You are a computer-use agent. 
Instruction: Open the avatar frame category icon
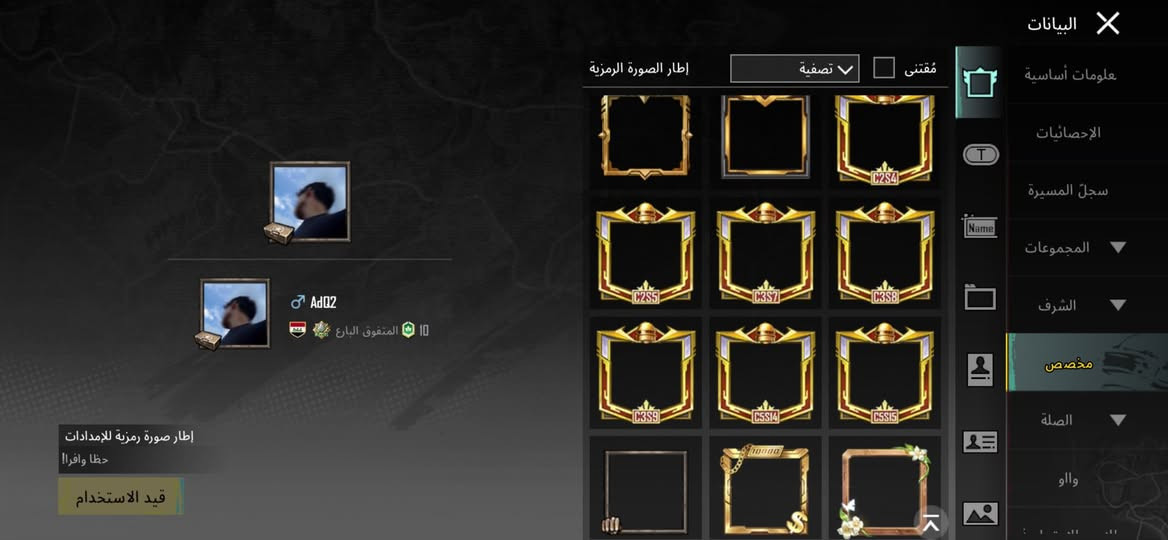point(980,82)
